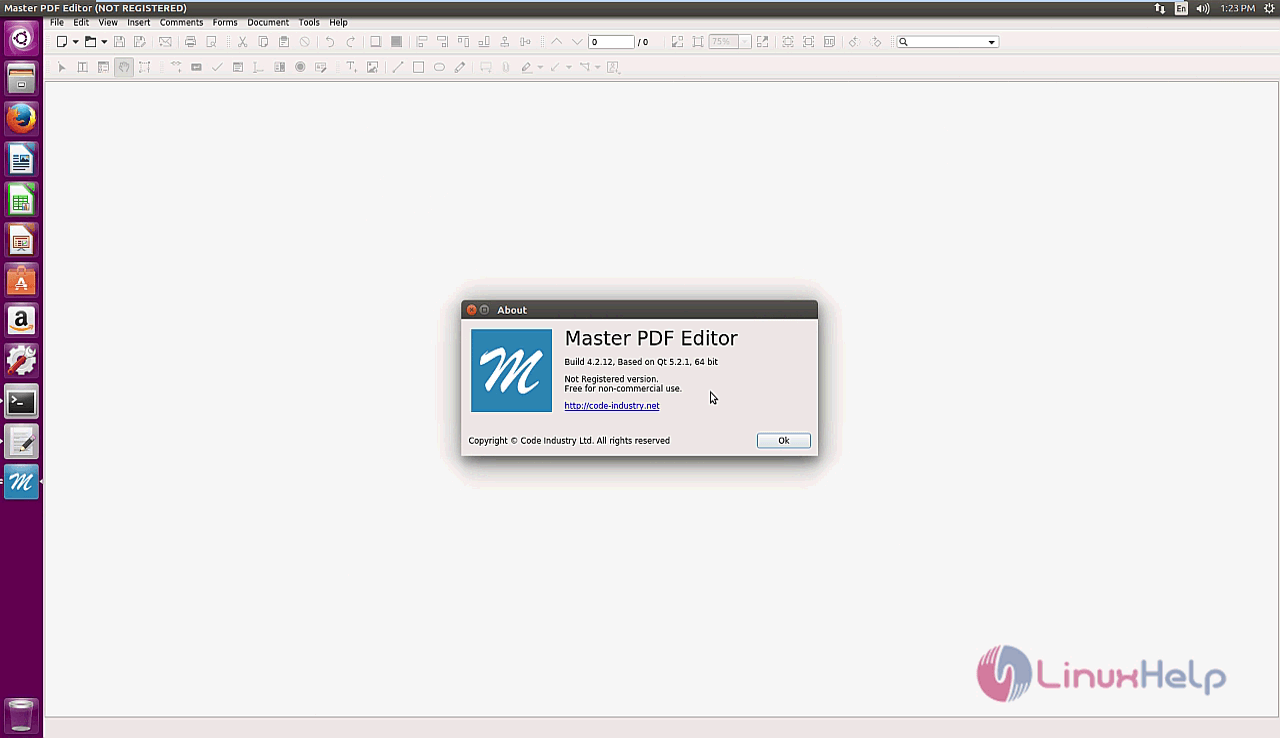The image size is (1280, 738).
Task: Toggle the Hand tool
Action: click(124, 67)
